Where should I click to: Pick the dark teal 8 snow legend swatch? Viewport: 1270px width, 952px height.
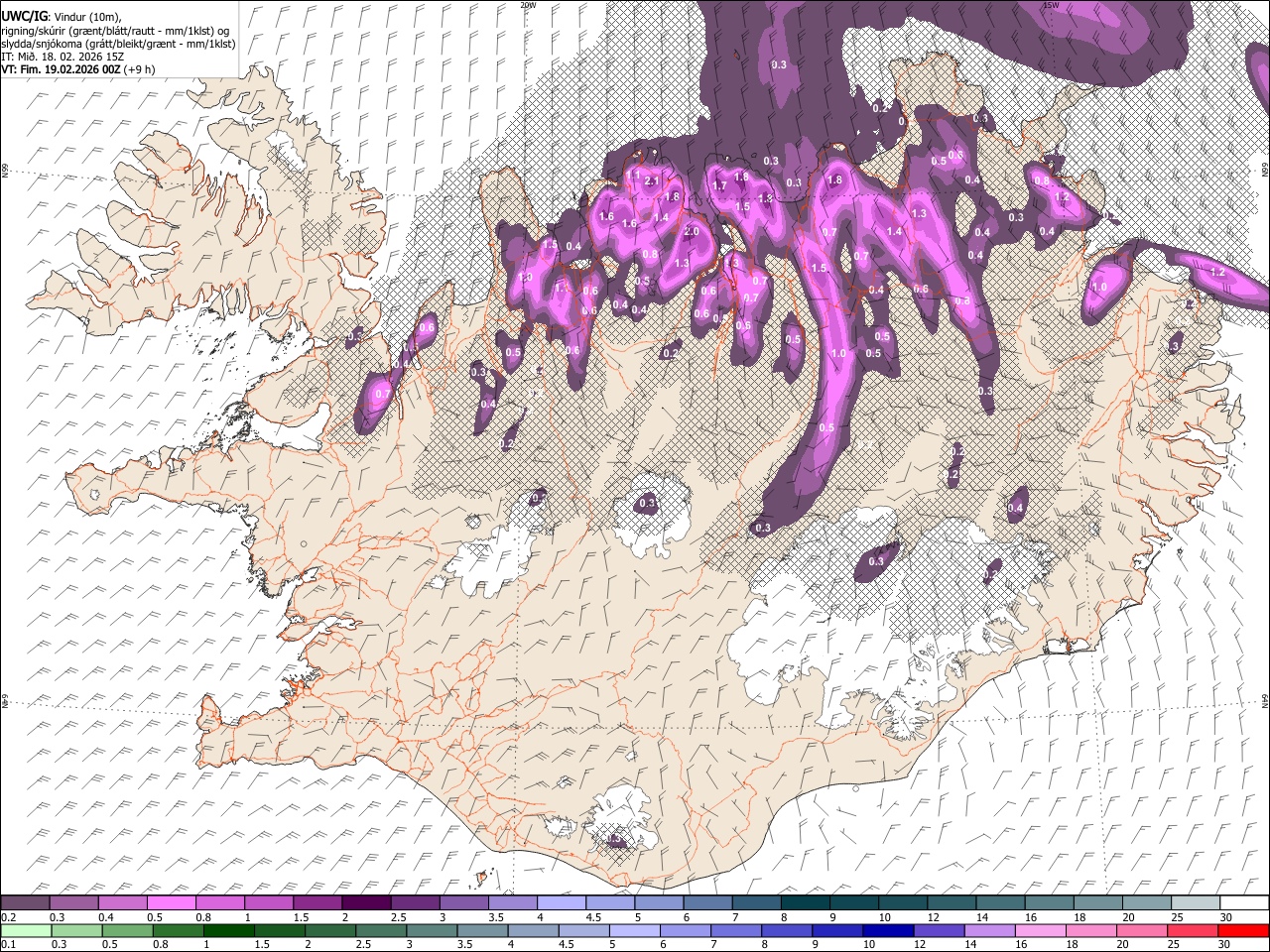[805, 902]
